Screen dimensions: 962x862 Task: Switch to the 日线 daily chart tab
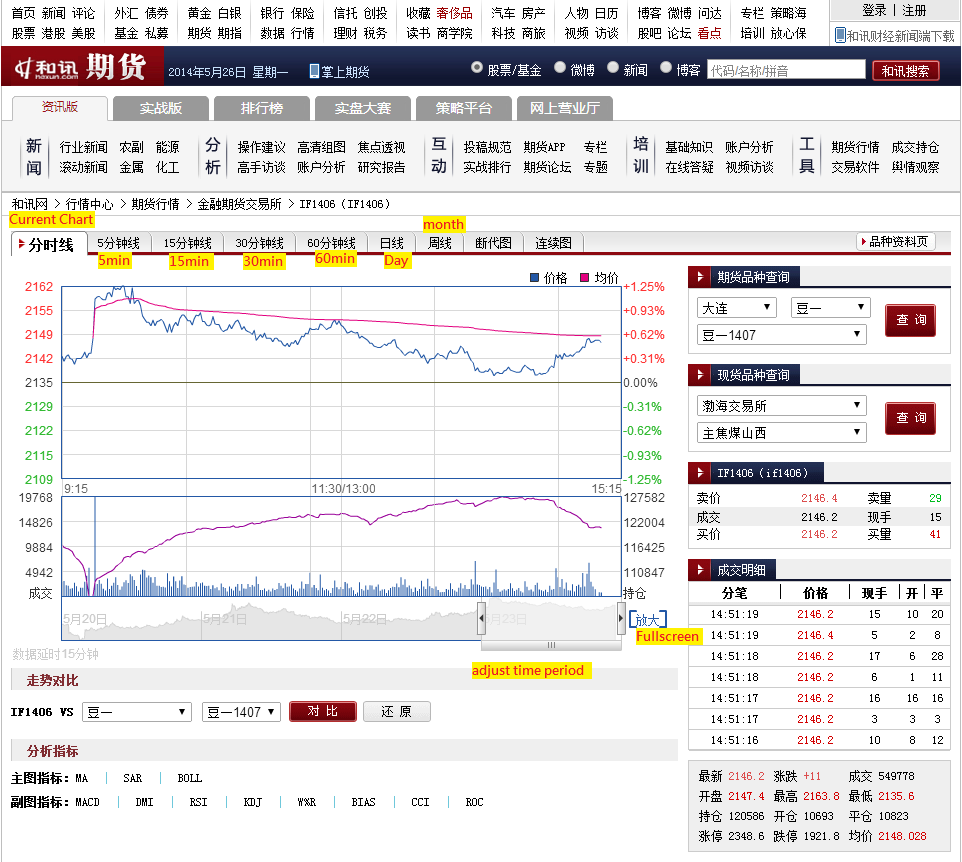391,244
